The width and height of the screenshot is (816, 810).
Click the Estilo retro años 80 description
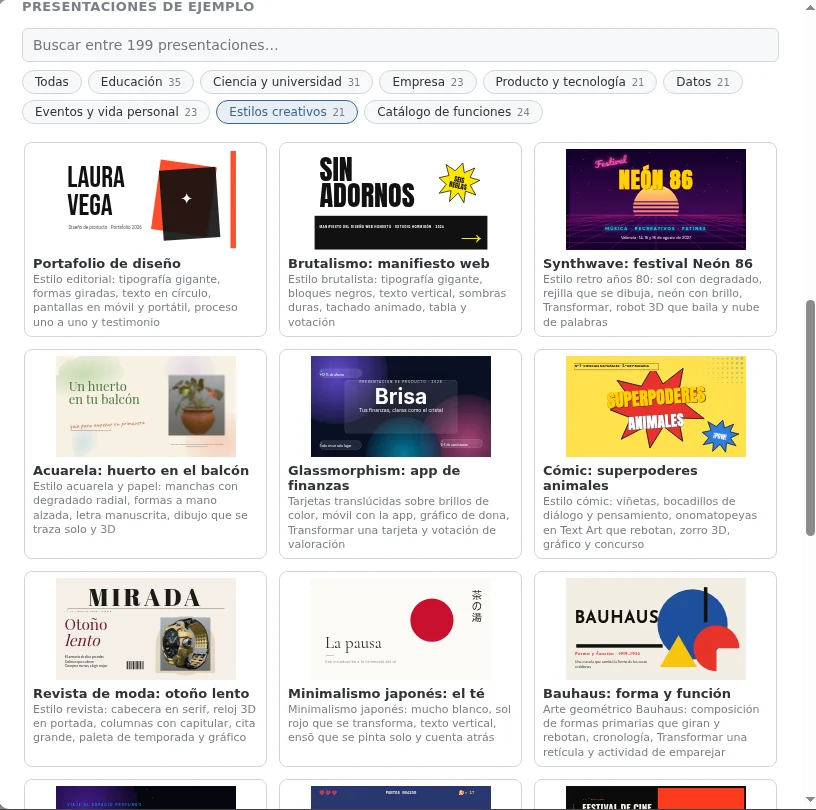(653, 301)
